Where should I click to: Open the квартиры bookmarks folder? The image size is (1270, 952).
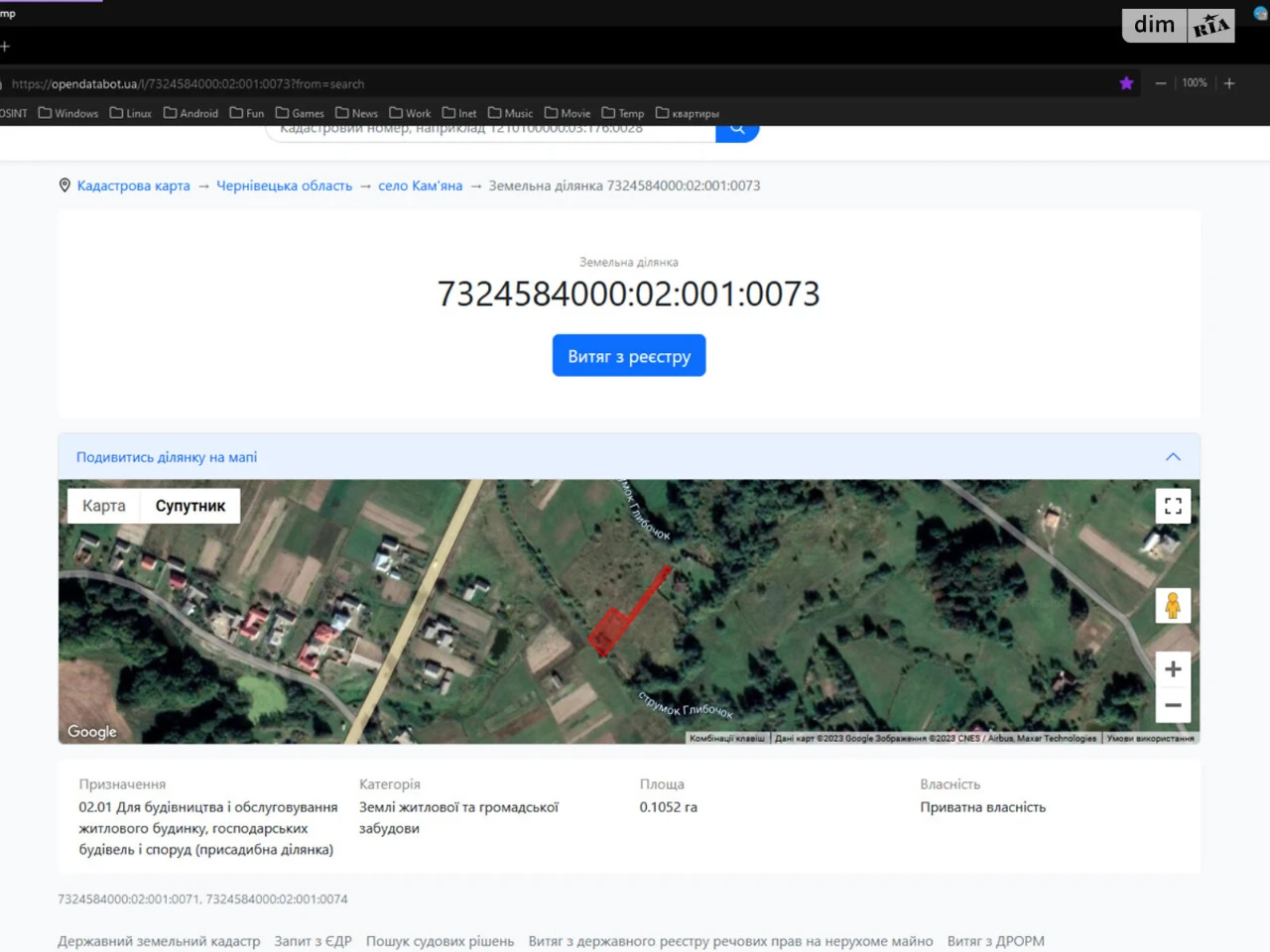click(688, 113)
